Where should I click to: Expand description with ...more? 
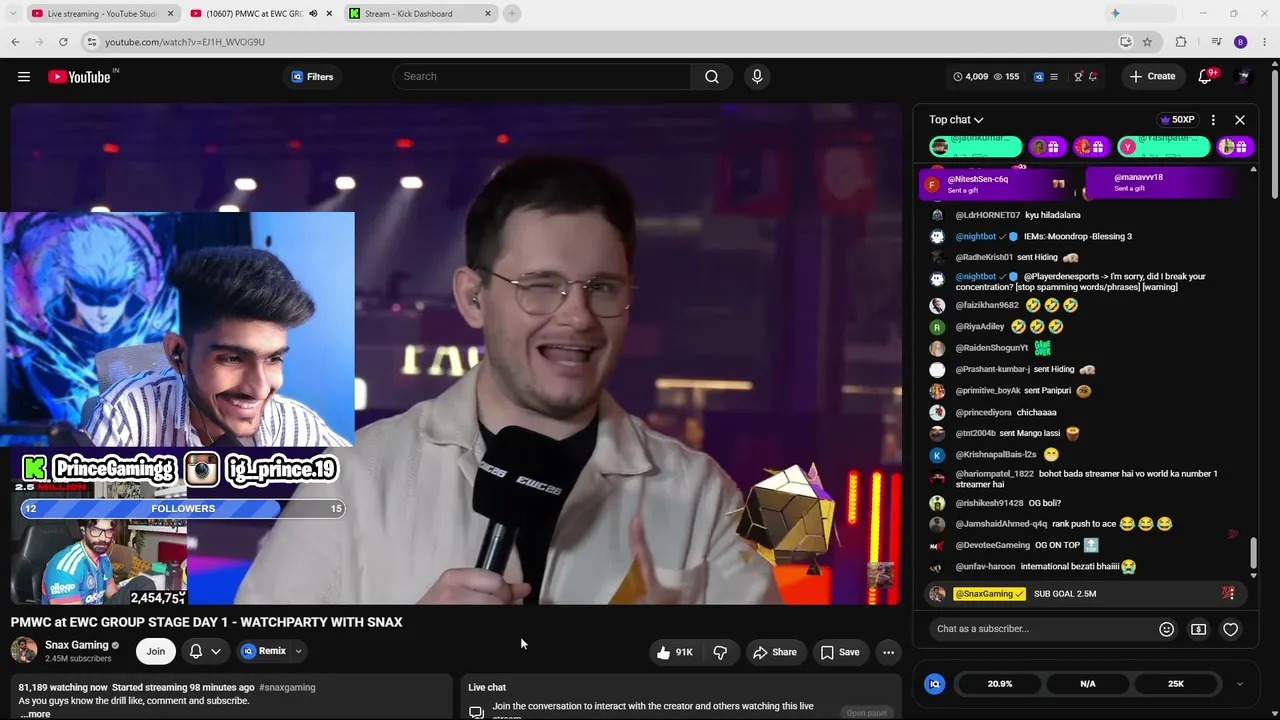tap(36, 714)
